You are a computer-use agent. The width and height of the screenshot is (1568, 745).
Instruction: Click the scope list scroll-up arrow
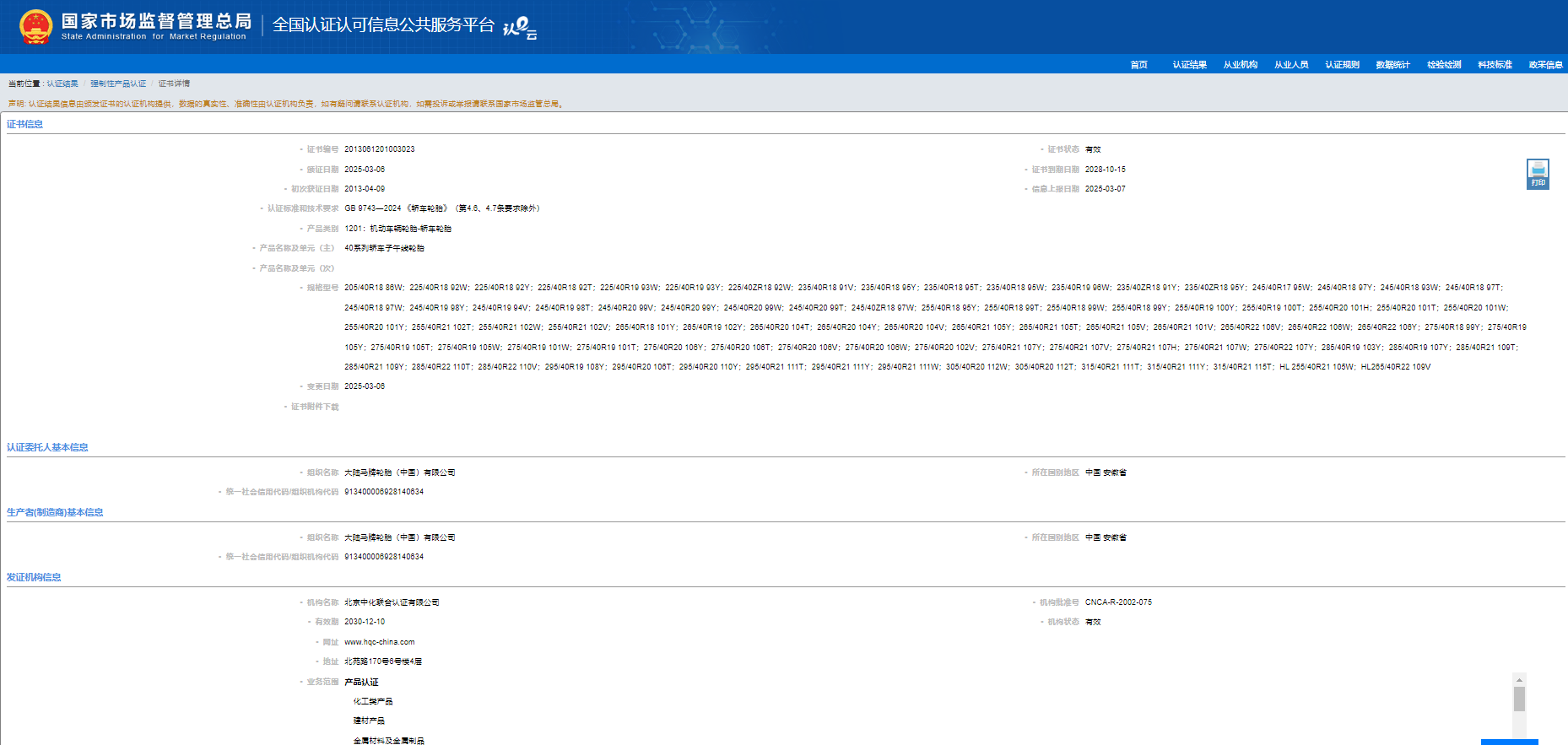1519,680
